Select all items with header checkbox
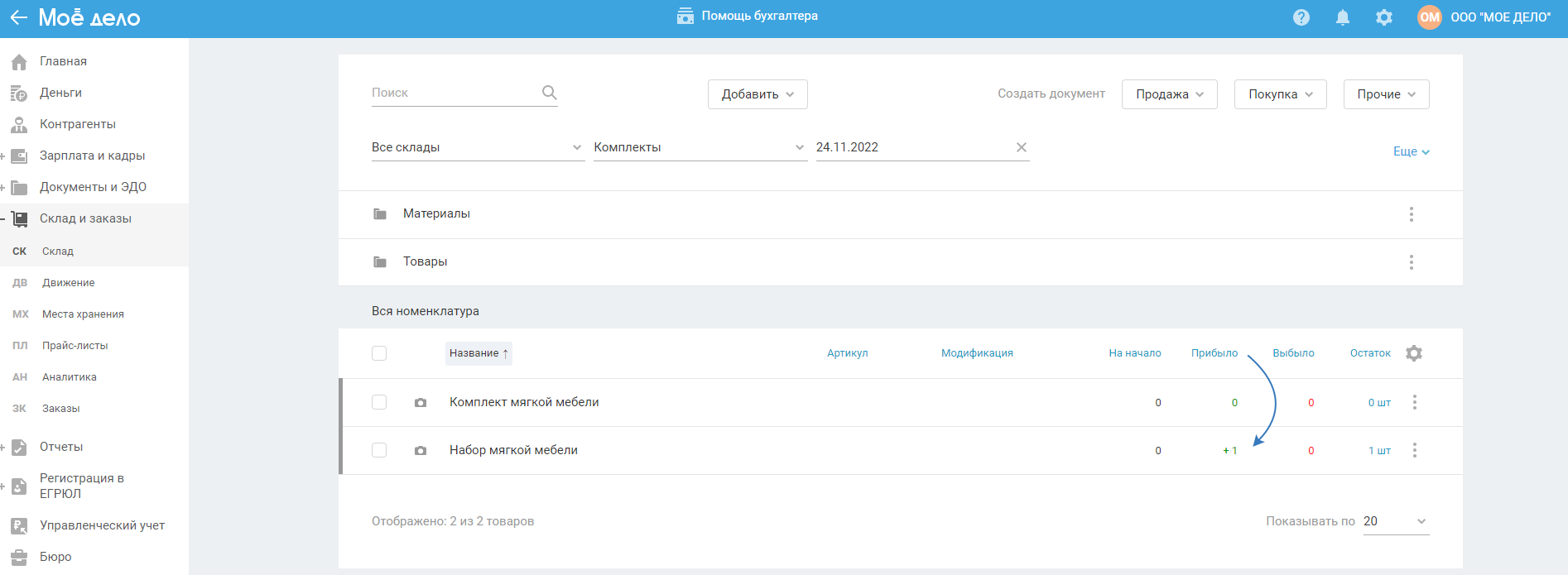The width and height of the screenshot is (1568, 575). (x=379, y=353)
